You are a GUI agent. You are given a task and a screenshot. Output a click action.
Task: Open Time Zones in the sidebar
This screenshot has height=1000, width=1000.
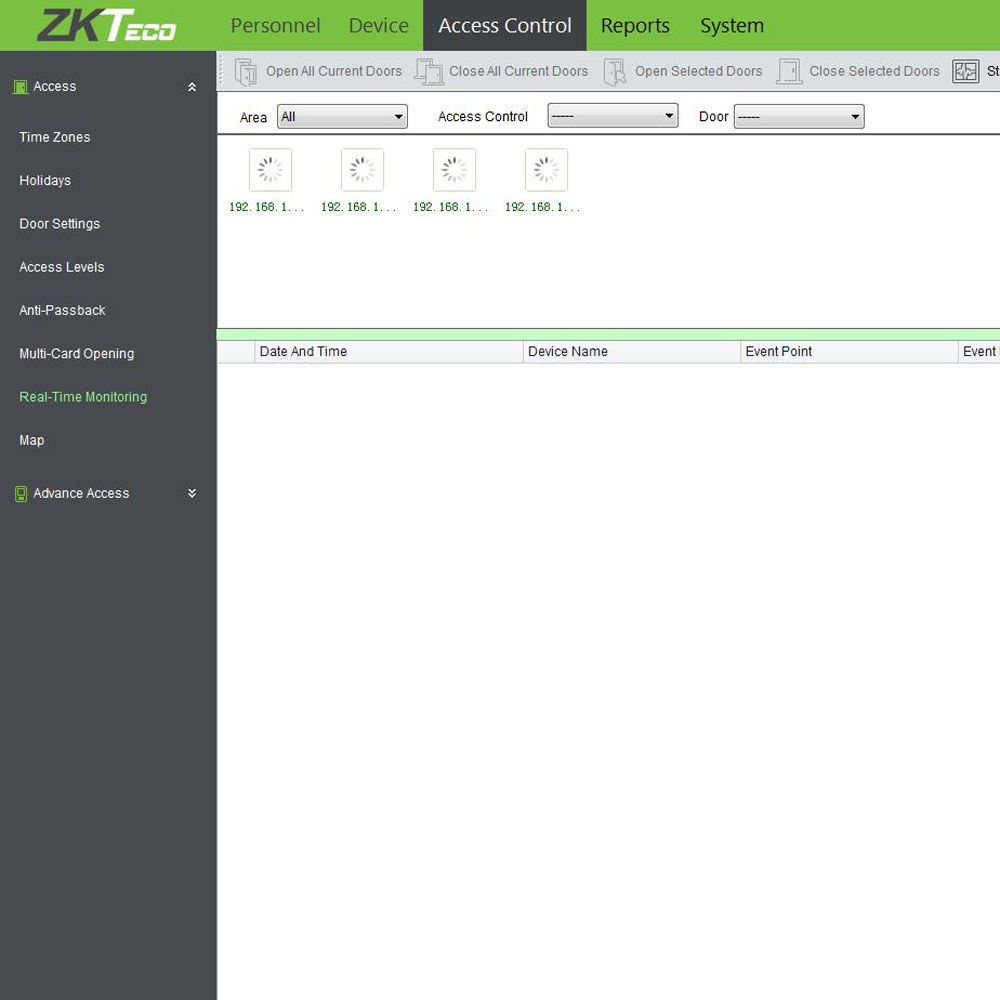coord(55,137)
